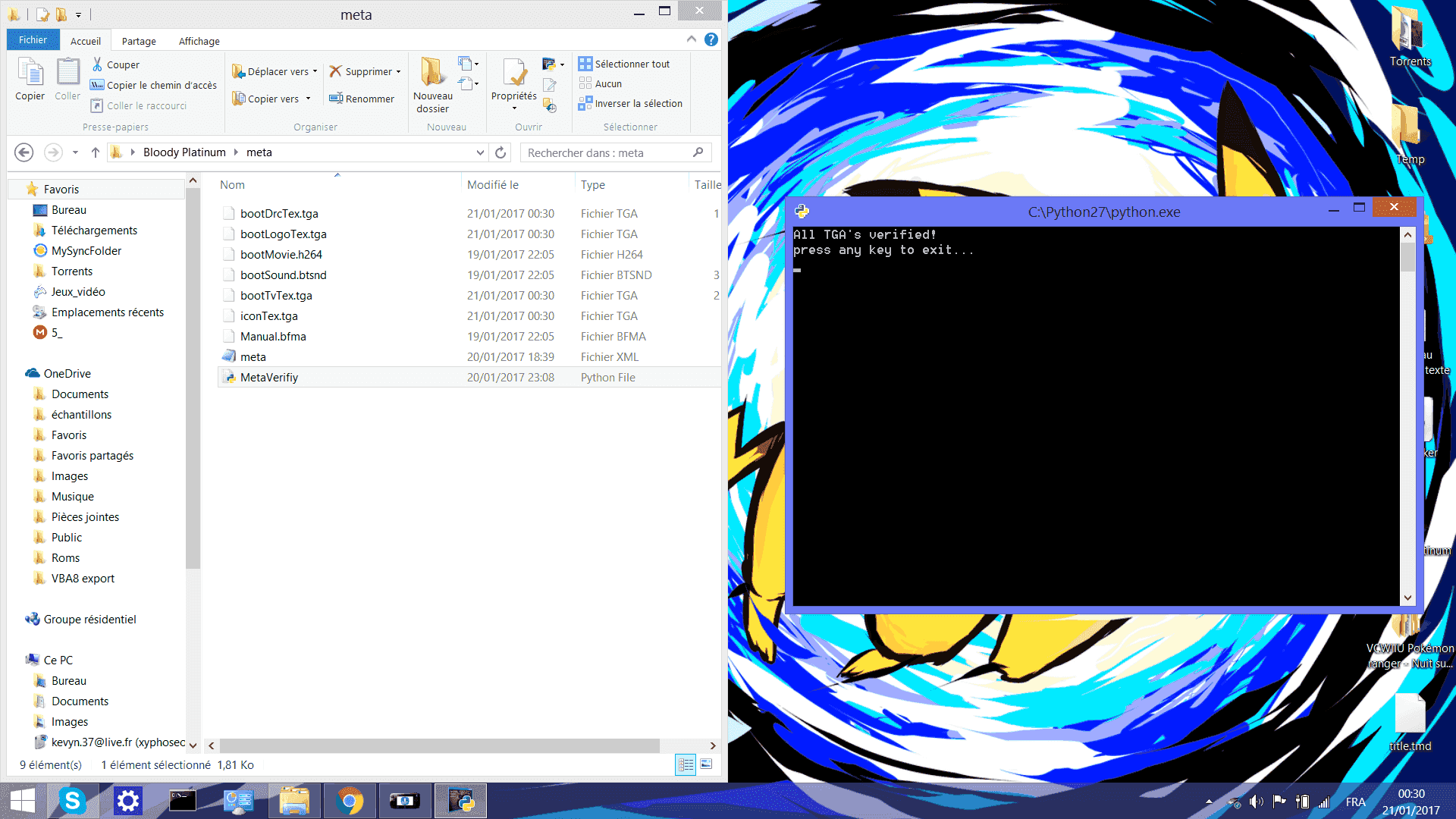
Task: Go back with the back arrow
Action: point(24,152)
